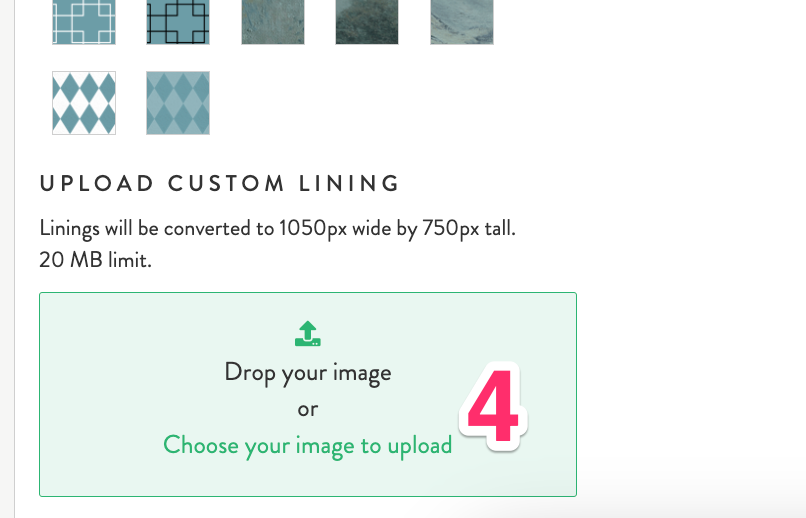Click the lining size conversion description
The width and height of the screenshot is (806, 518).
coord(278,228)
